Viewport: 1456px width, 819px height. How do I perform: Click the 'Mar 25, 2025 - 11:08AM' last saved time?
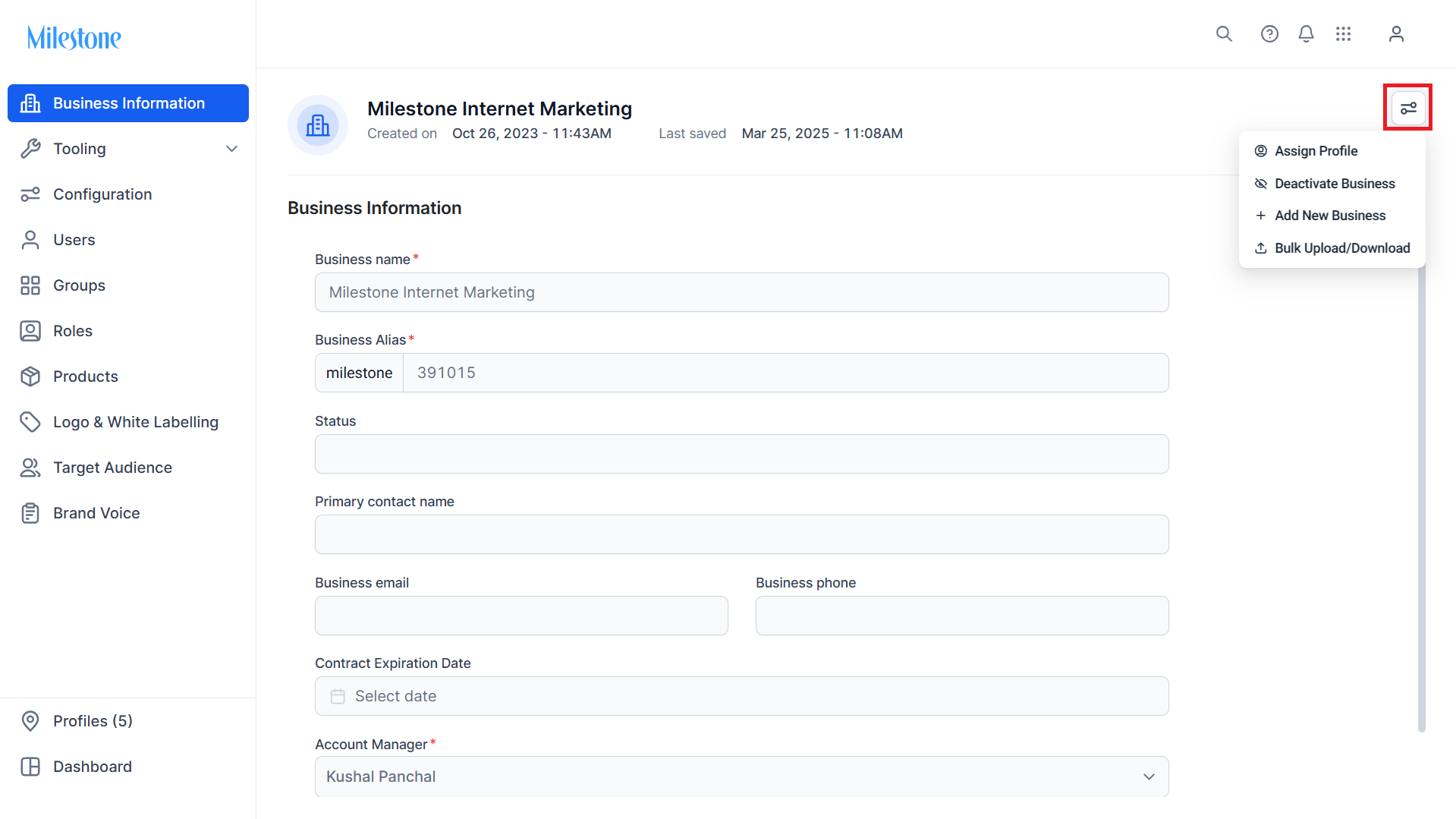point(822,134)
